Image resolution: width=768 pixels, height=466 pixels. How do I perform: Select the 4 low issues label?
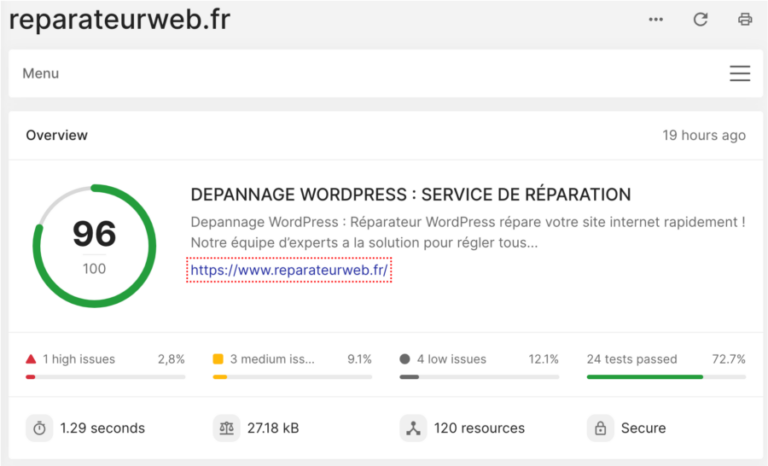(x=452, y=359)
